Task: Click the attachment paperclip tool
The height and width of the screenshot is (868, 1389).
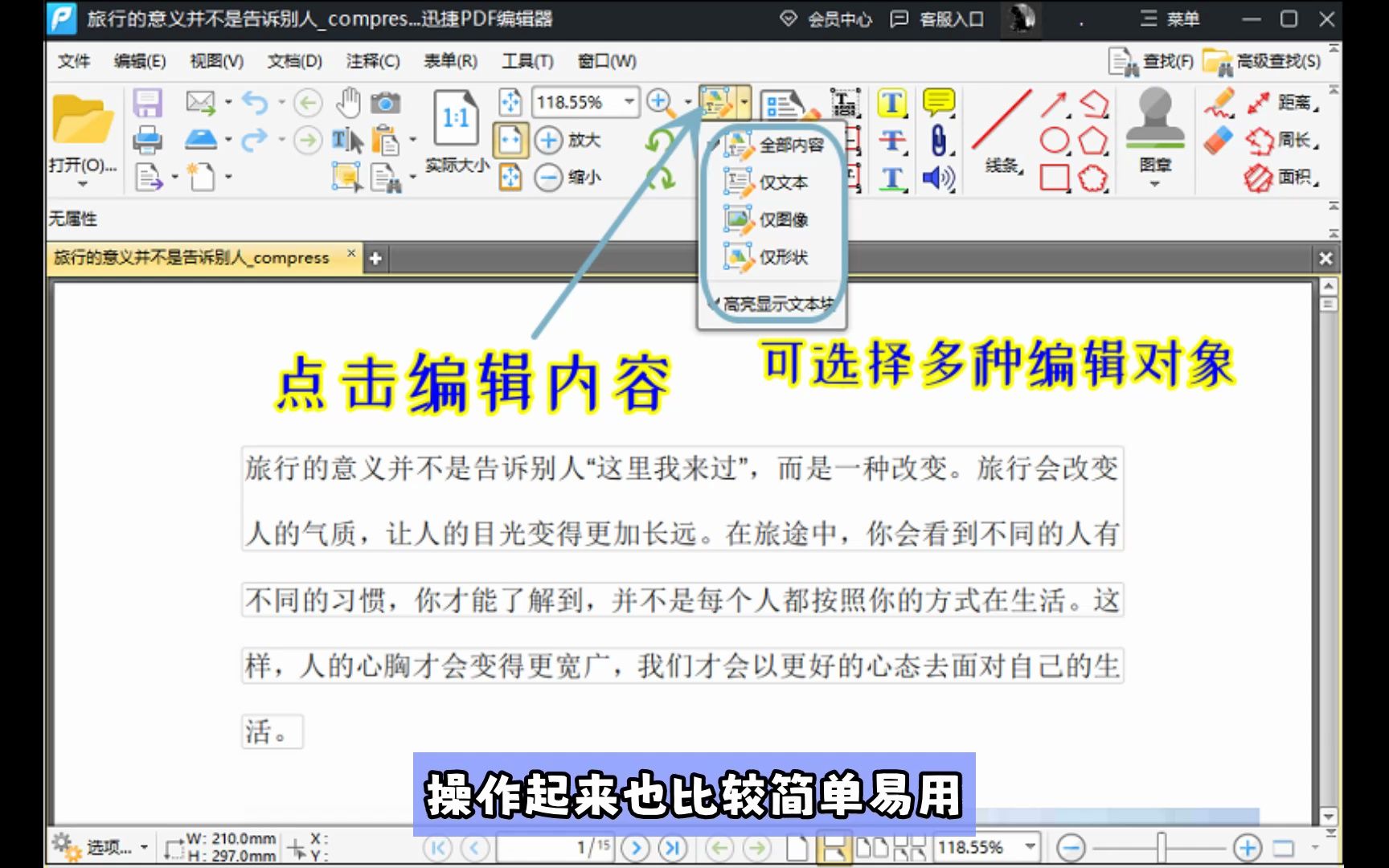Action: [x=938, y=138]
